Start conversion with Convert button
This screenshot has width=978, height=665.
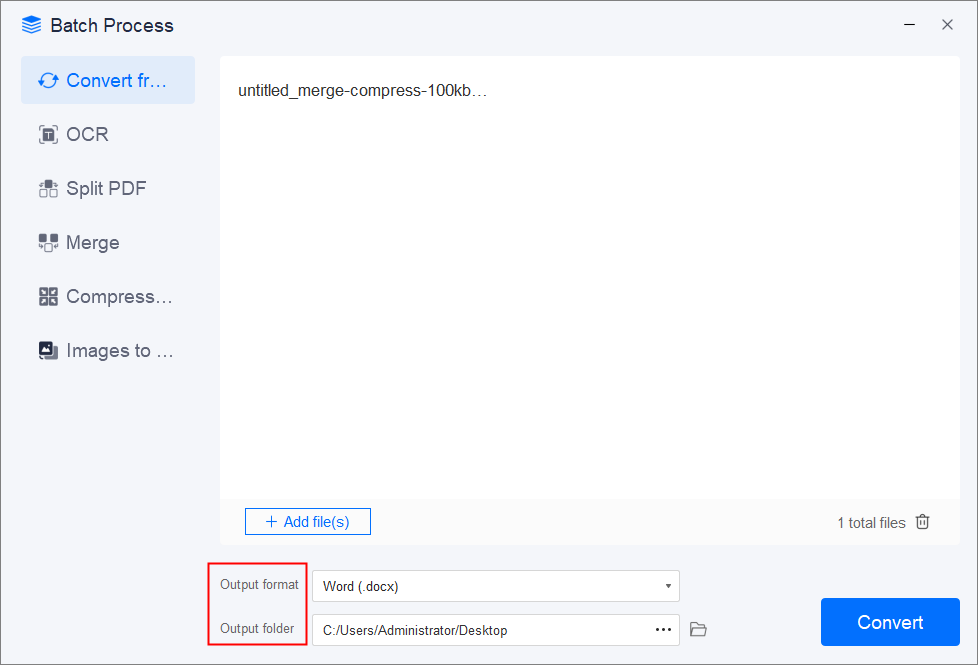click(x=890, y=622)
